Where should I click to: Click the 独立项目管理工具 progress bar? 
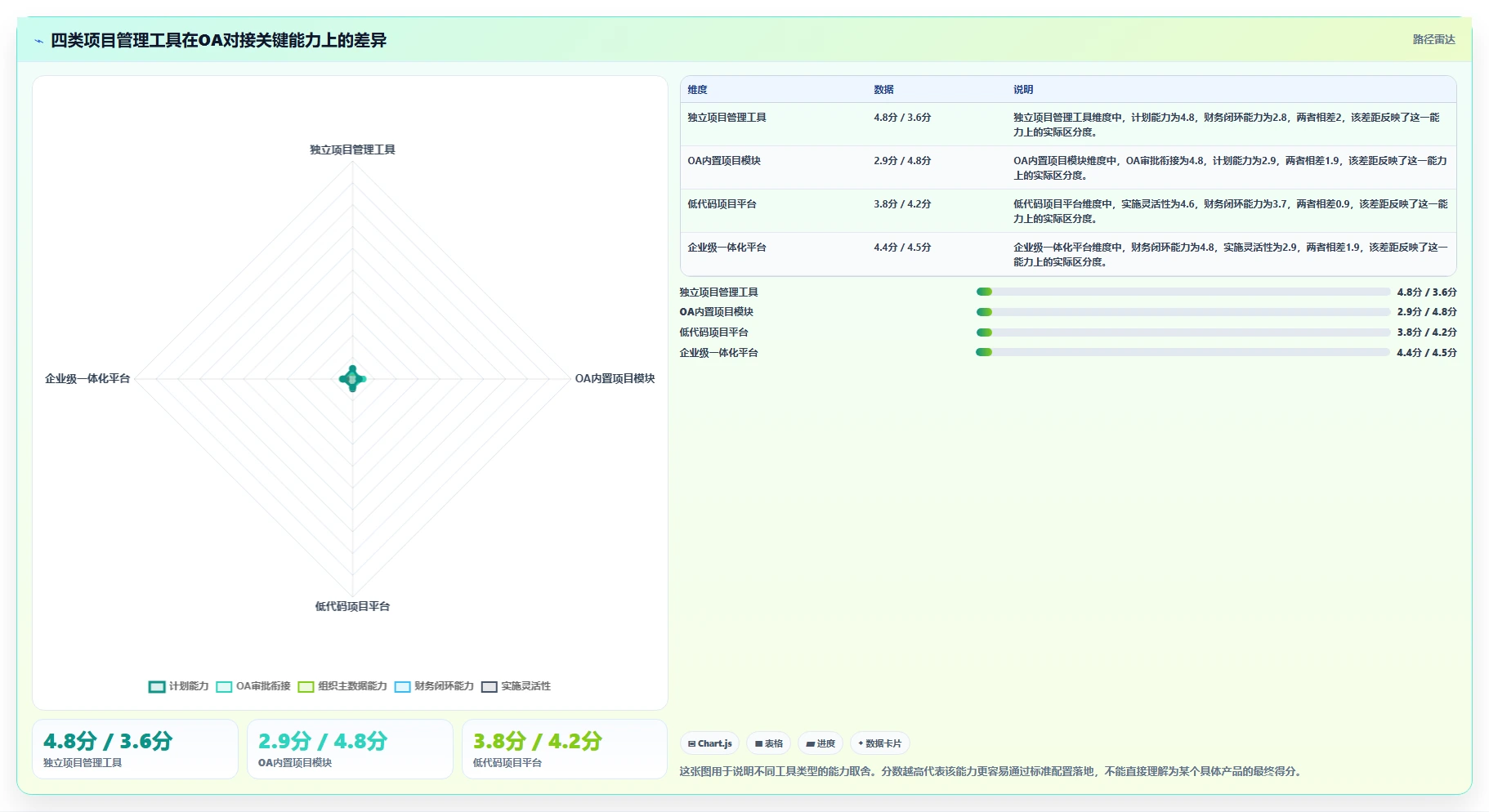(1183, 292)
